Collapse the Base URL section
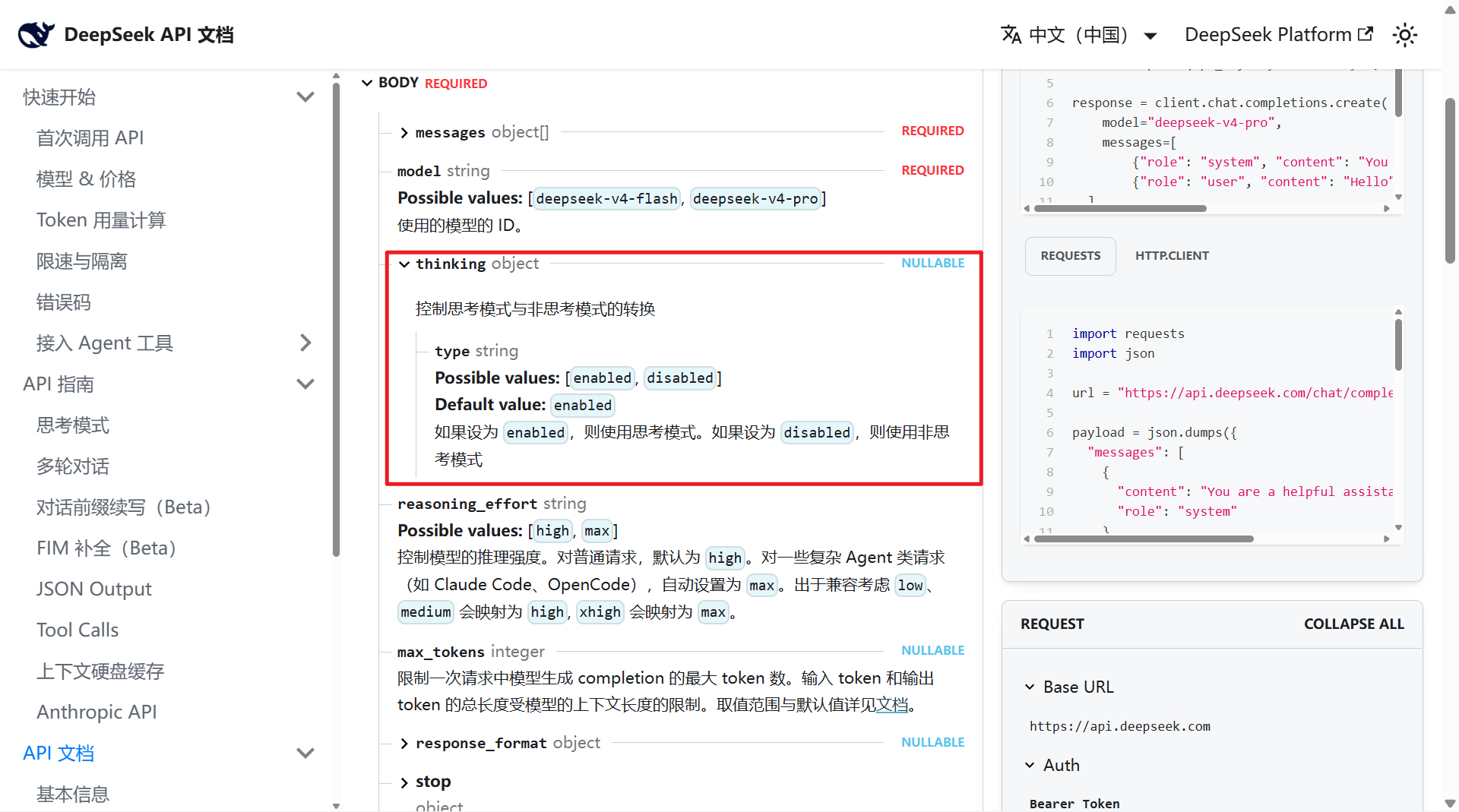1459x812 pixels. [x=1030, y=687]
